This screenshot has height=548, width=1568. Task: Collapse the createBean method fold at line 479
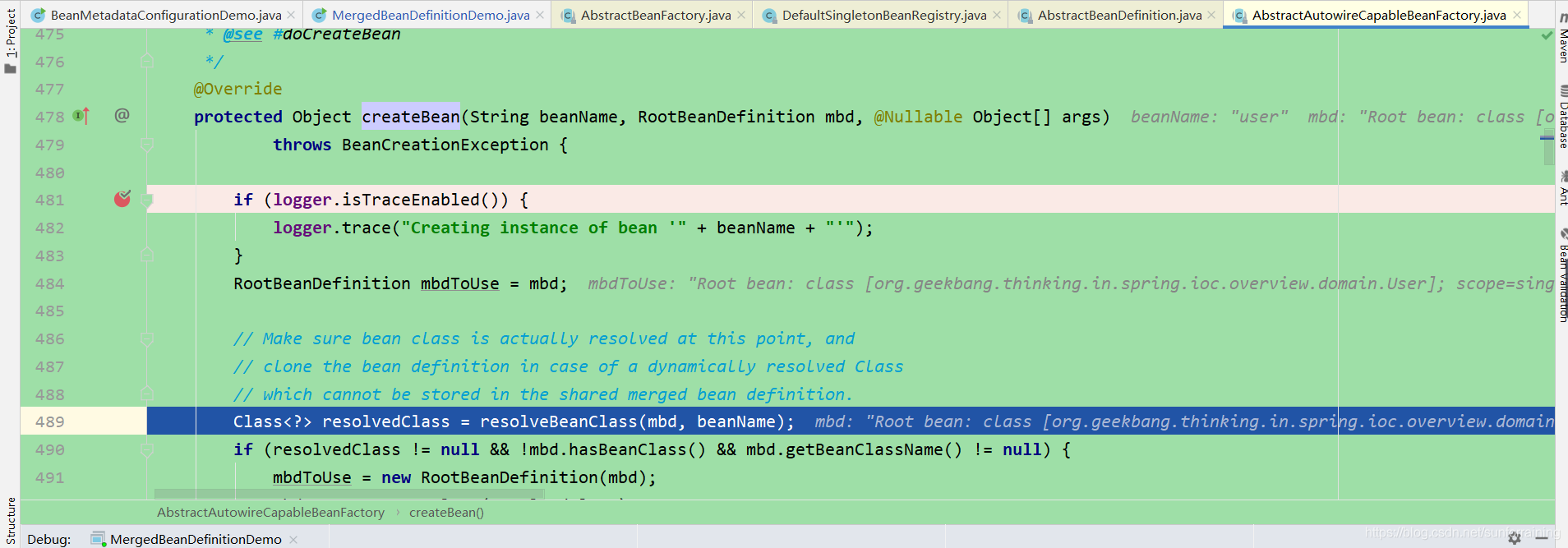pyautogui.click(x=147, y=145)
